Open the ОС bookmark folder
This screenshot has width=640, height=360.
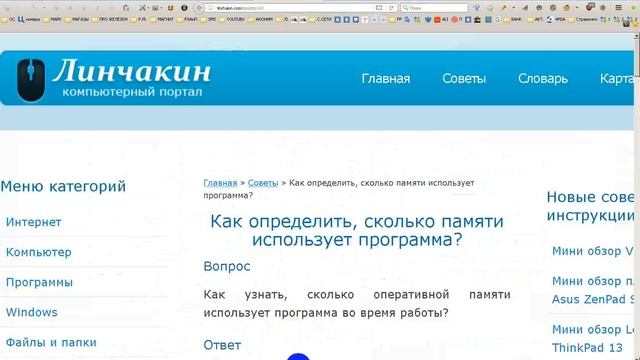pos(9,19)
